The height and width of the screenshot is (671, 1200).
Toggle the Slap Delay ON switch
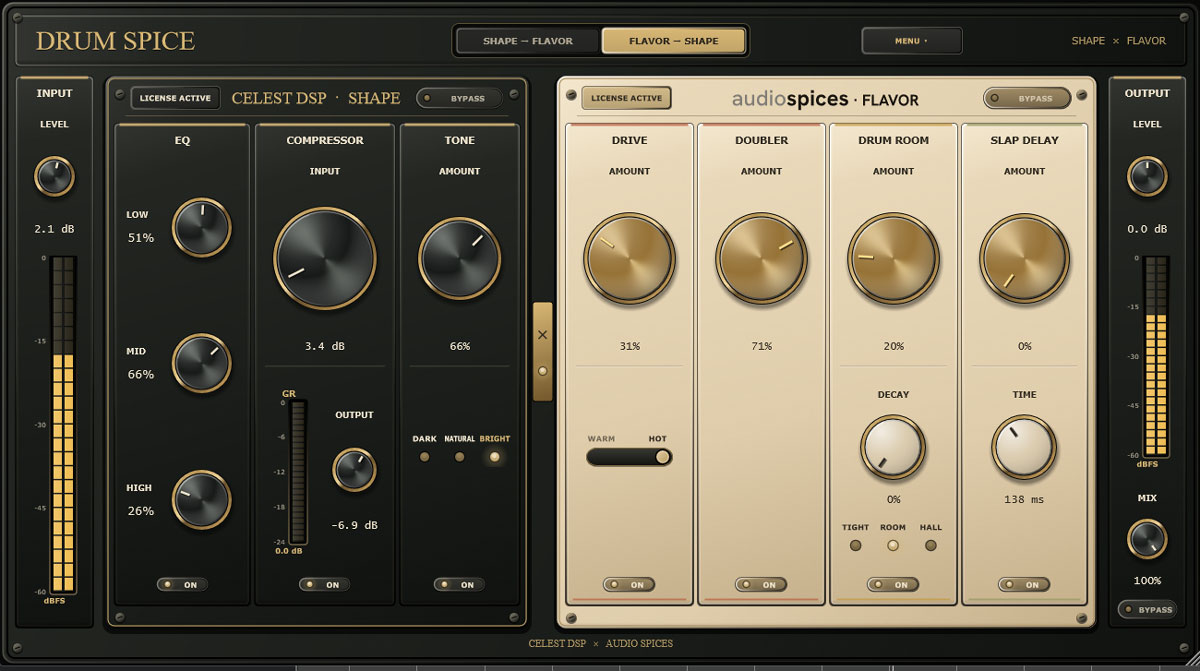click(x=1024, y=584)
